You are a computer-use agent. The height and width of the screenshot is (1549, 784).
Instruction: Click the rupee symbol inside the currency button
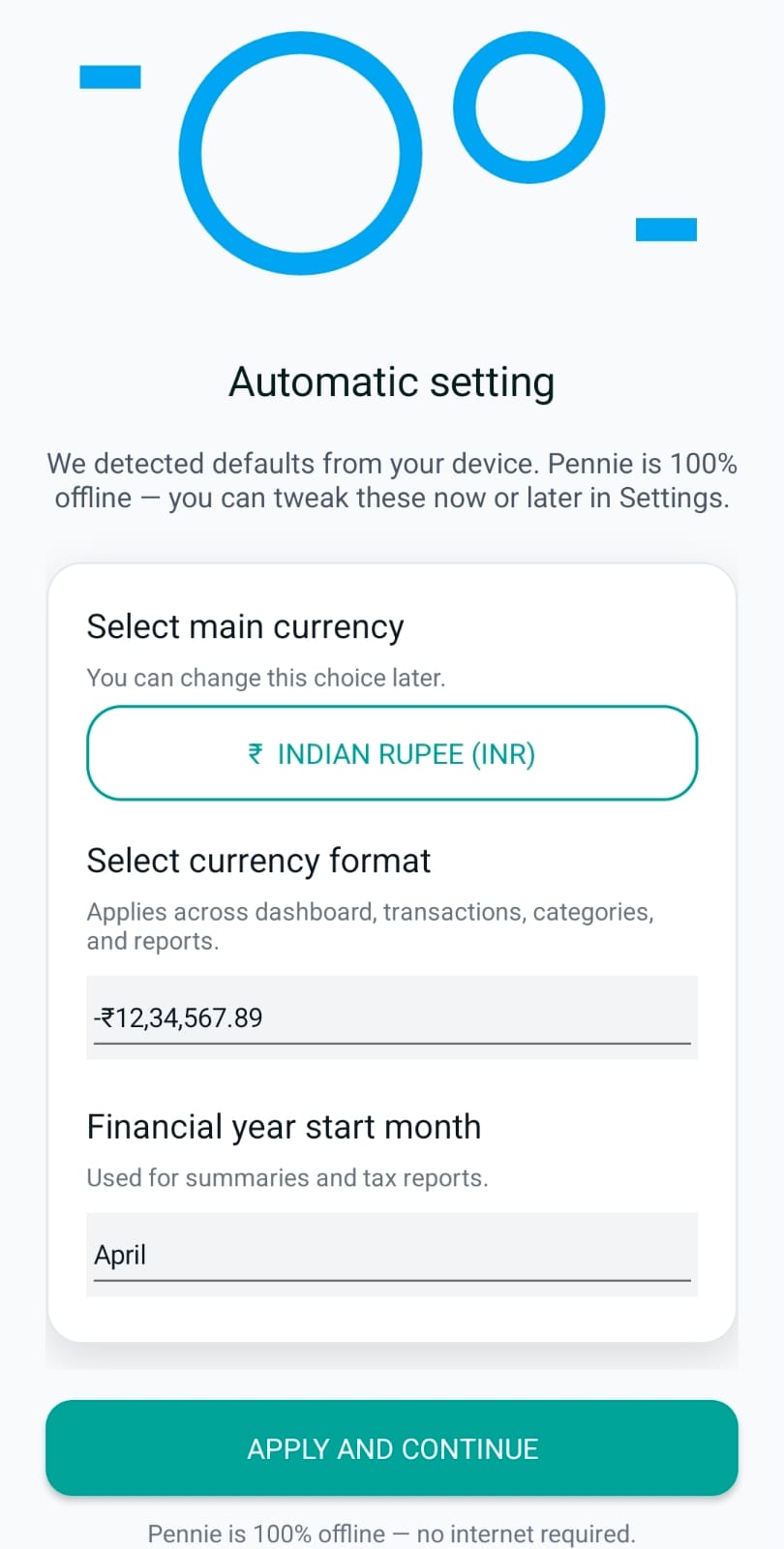click(x=254, y=754)
